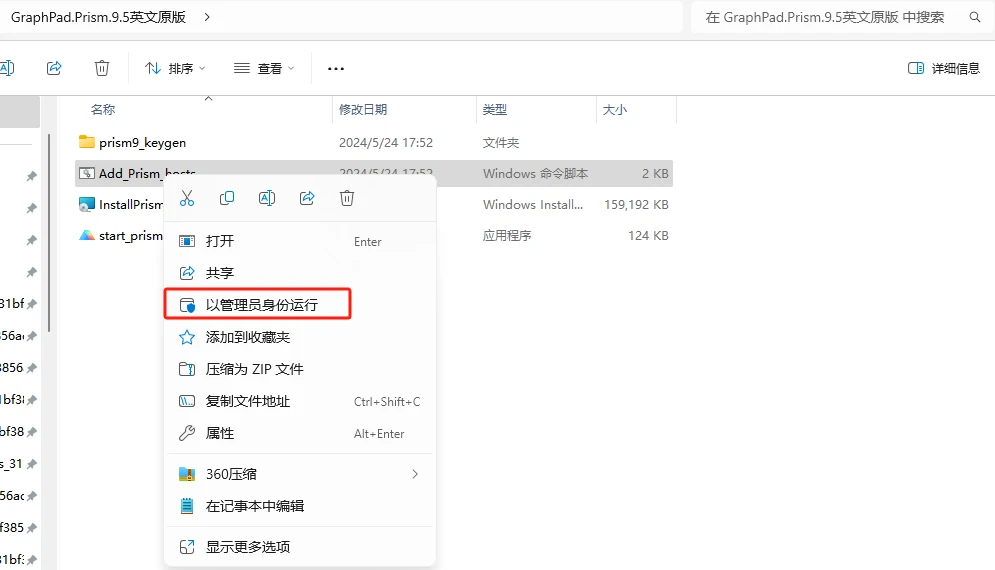
Task: Click the search magnifier icon
Action: pos(975,17)
